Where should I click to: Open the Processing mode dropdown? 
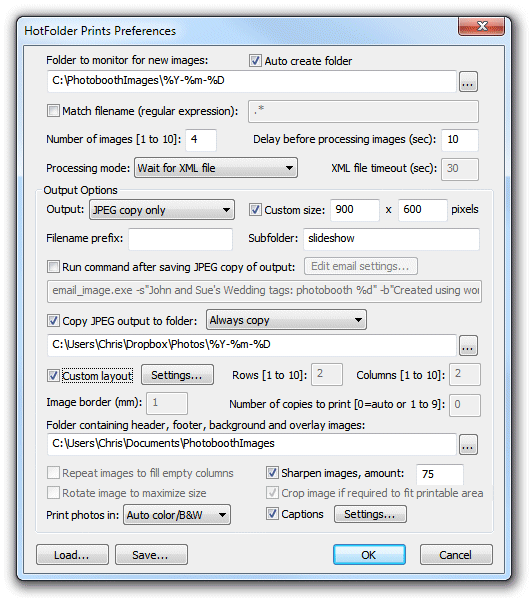(x=216, y=168)
